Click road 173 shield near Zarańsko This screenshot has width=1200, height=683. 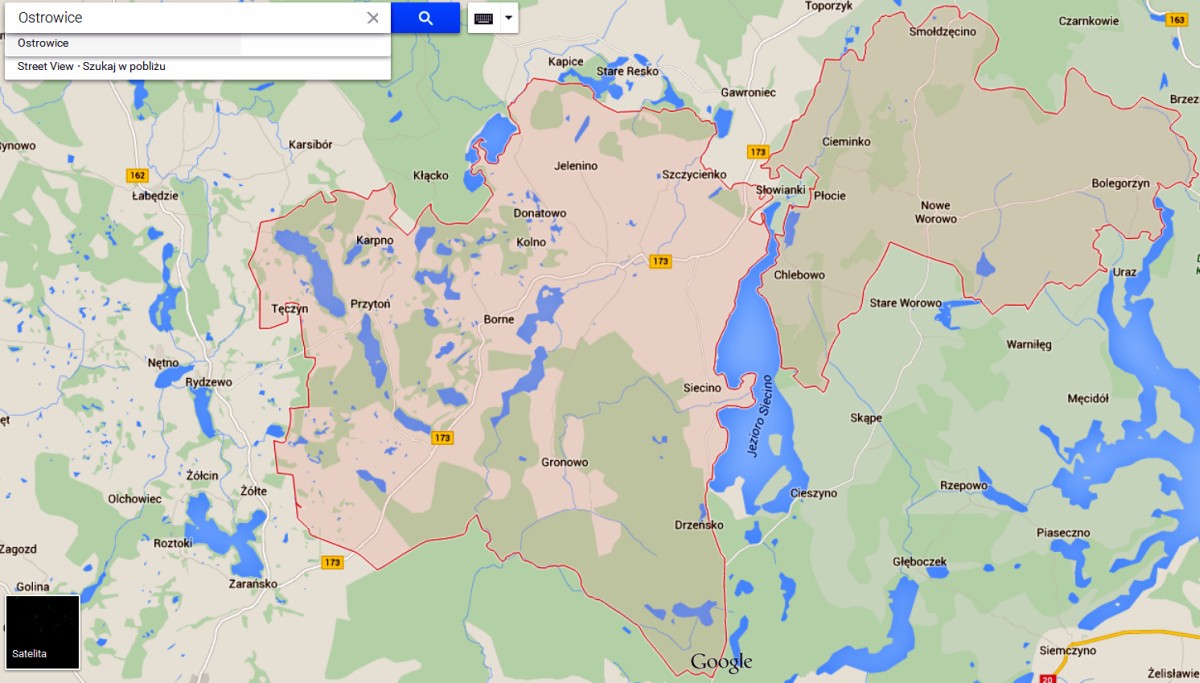click(333, 562)
